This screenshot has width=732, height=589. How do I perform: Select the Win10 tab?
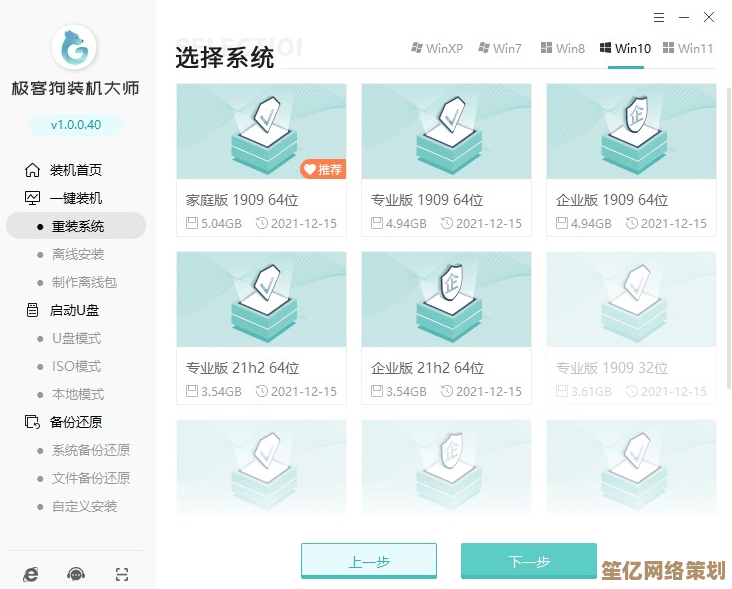pos(626,48)
